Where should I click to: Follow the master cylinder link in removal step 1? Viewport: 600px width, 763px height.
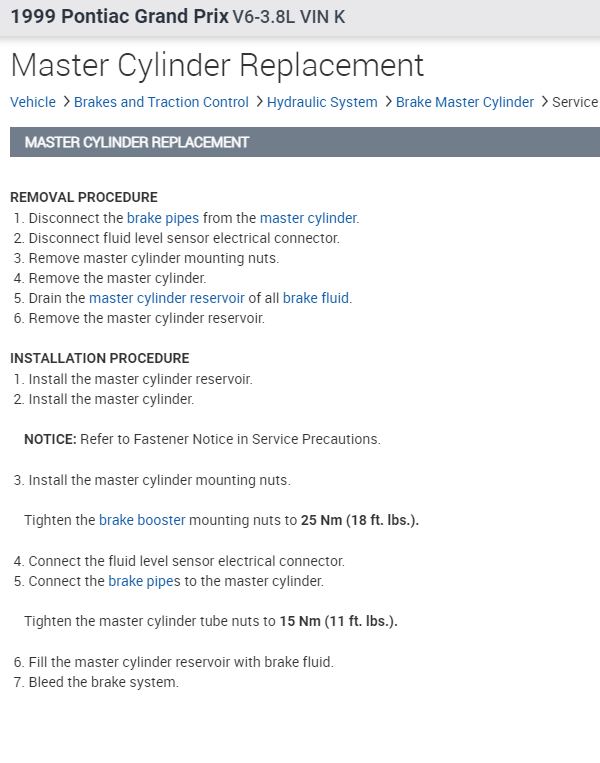click(x=308, y=218)
